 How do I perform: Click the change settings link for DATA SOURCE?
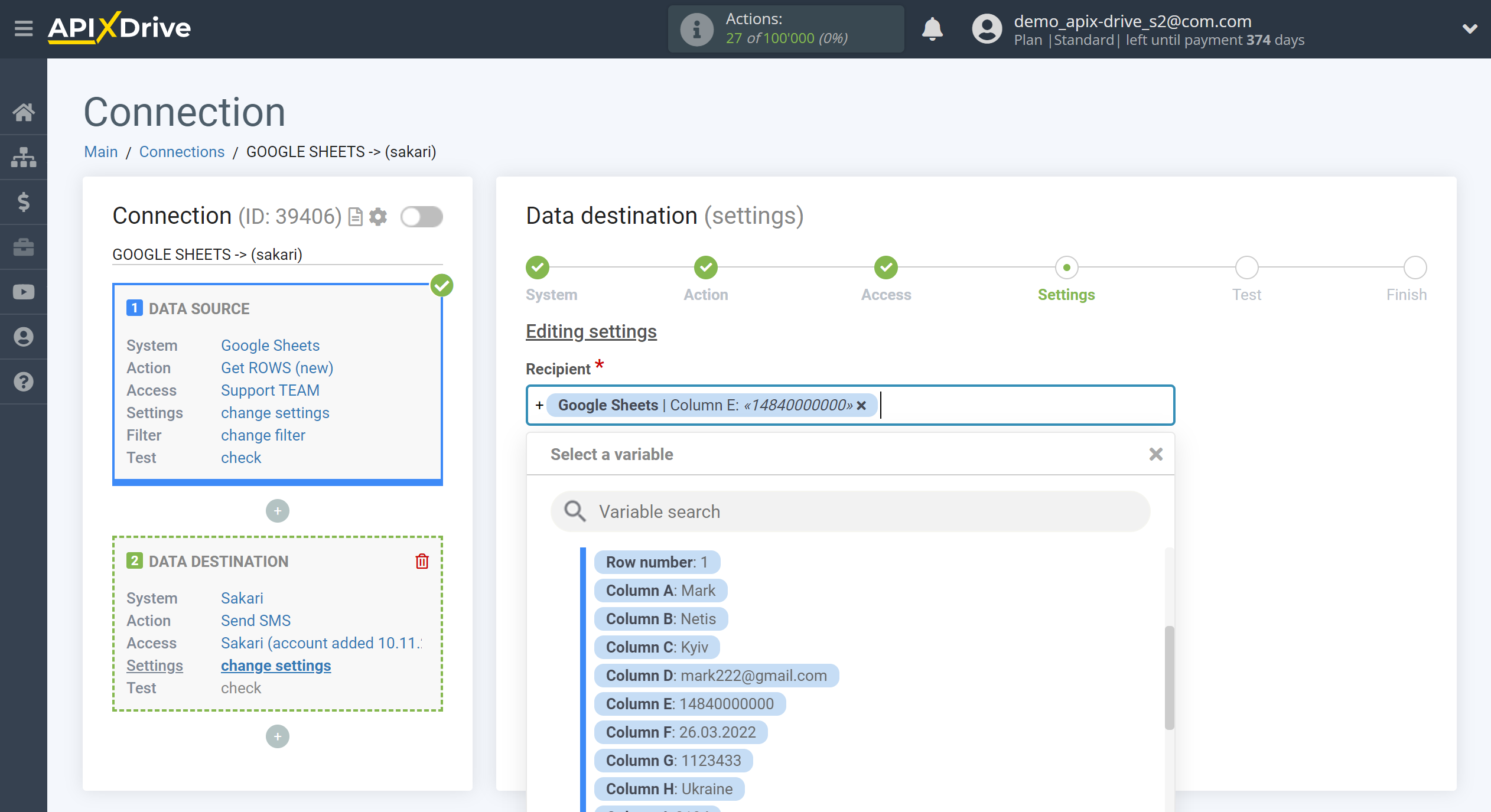(x=275, y=412)
